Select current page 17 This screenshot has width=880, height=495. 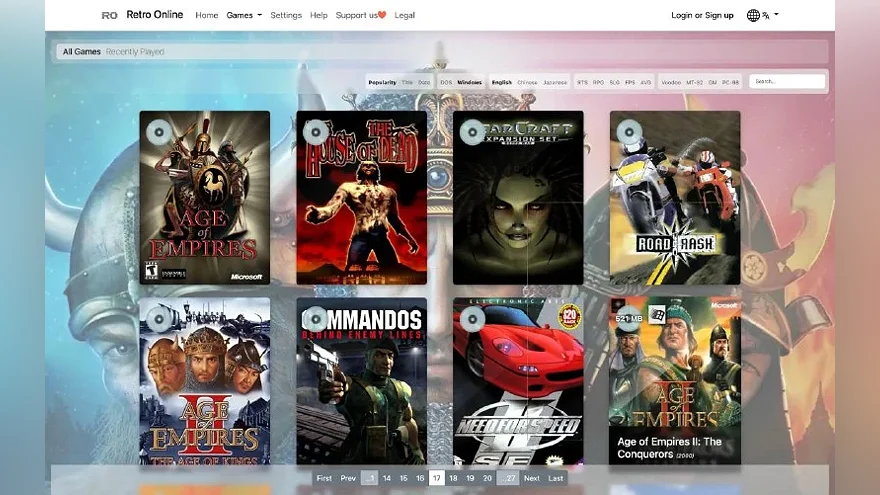tap(437, 478)
